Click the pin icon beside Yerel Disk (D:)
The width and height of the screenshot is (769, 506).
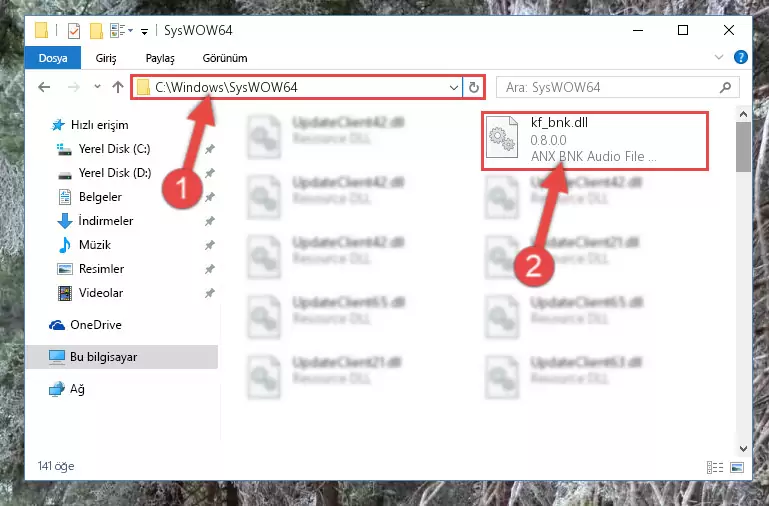point(209,173)
